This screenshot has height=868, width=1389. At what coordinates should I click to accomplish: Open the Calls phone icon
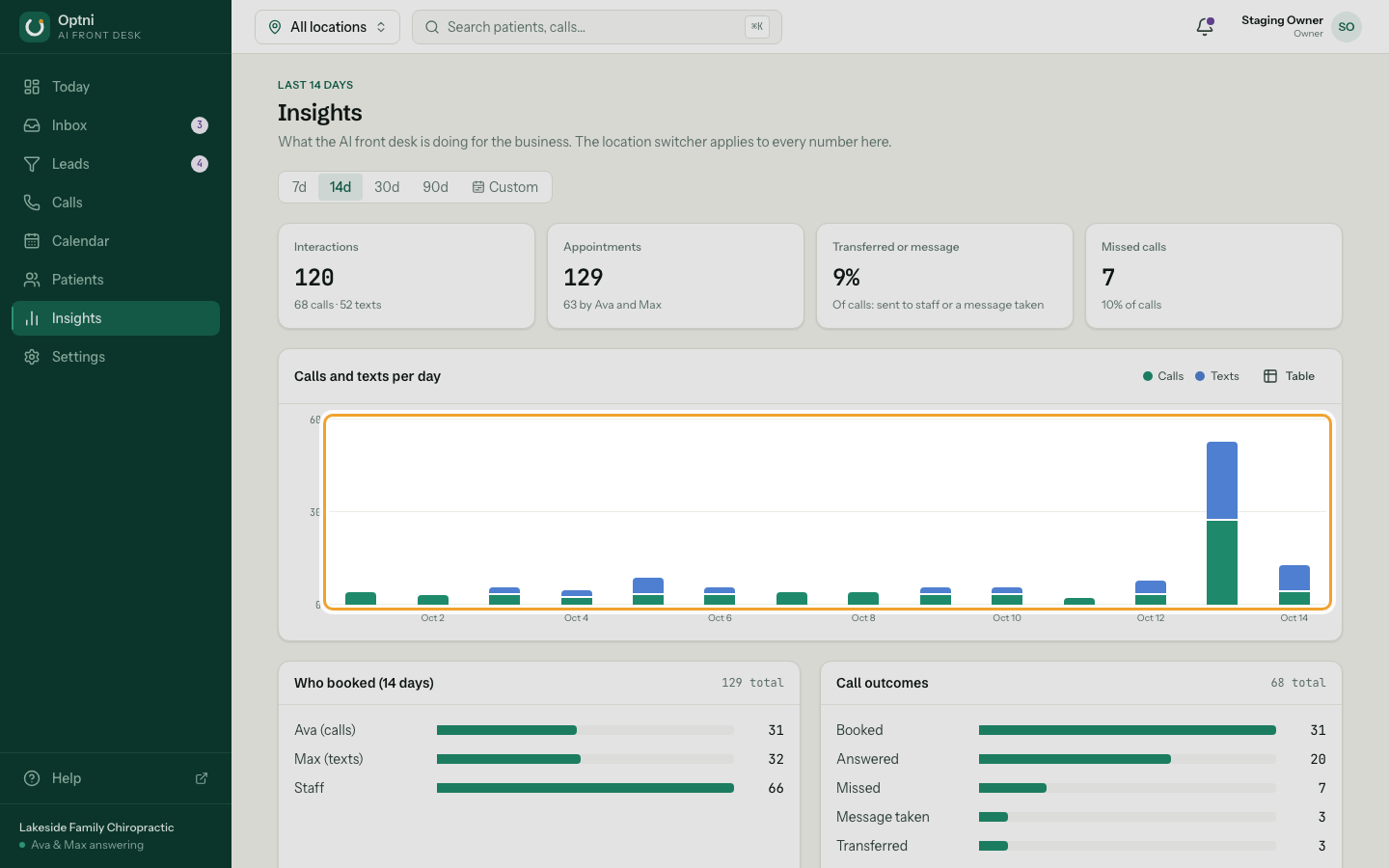(x=32, y=203)
